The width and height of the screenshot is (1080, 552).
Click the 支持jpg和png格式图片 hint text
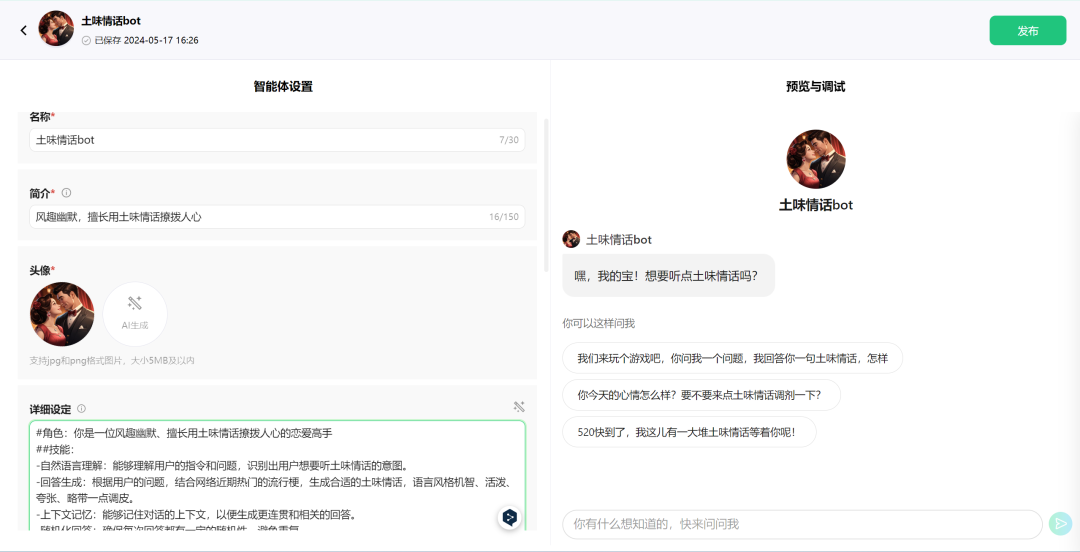point(112,360)
